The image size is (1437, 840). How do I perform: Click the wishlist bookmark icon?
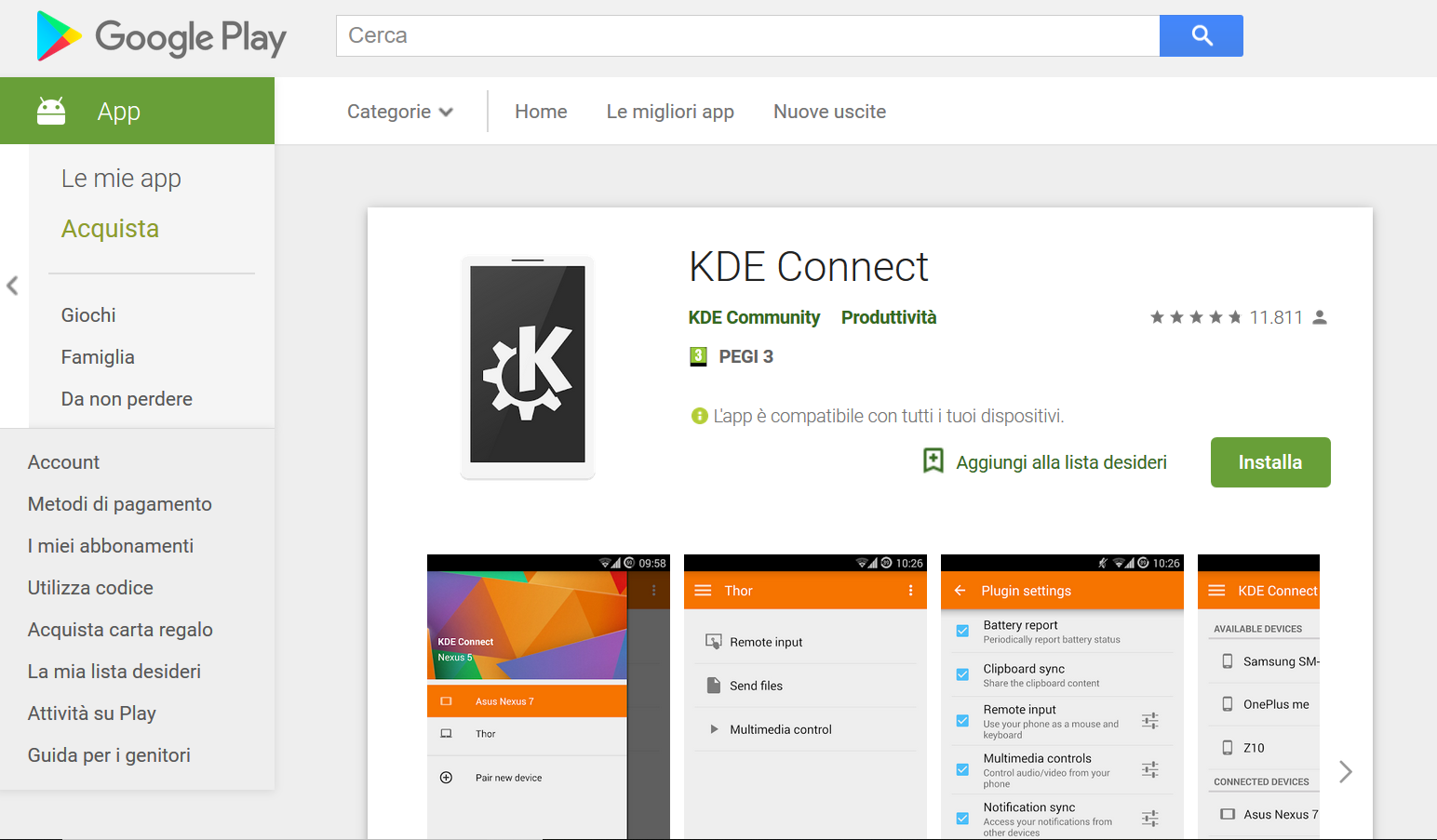tap(933, 461)
